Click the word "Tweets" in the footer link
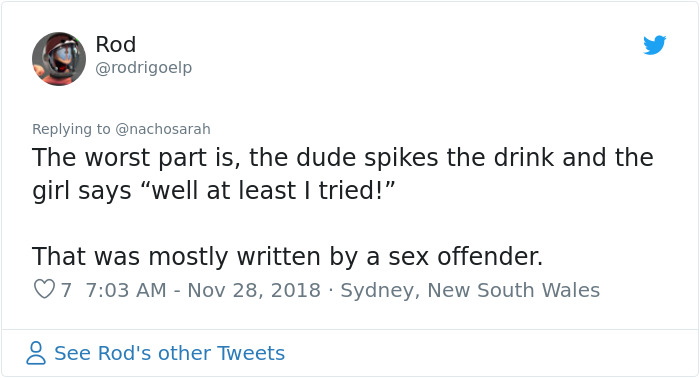 pos(251,353)
